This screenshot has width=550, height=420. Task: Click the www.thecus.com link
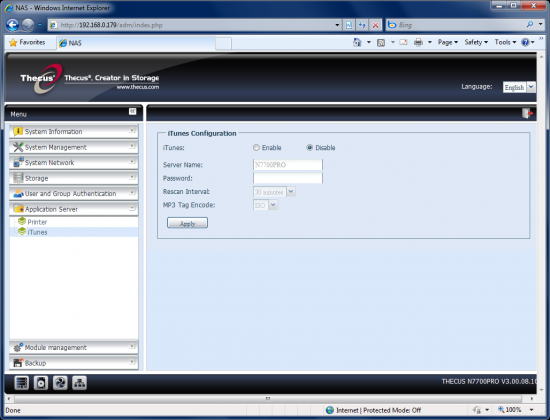(x=138, y=87)
